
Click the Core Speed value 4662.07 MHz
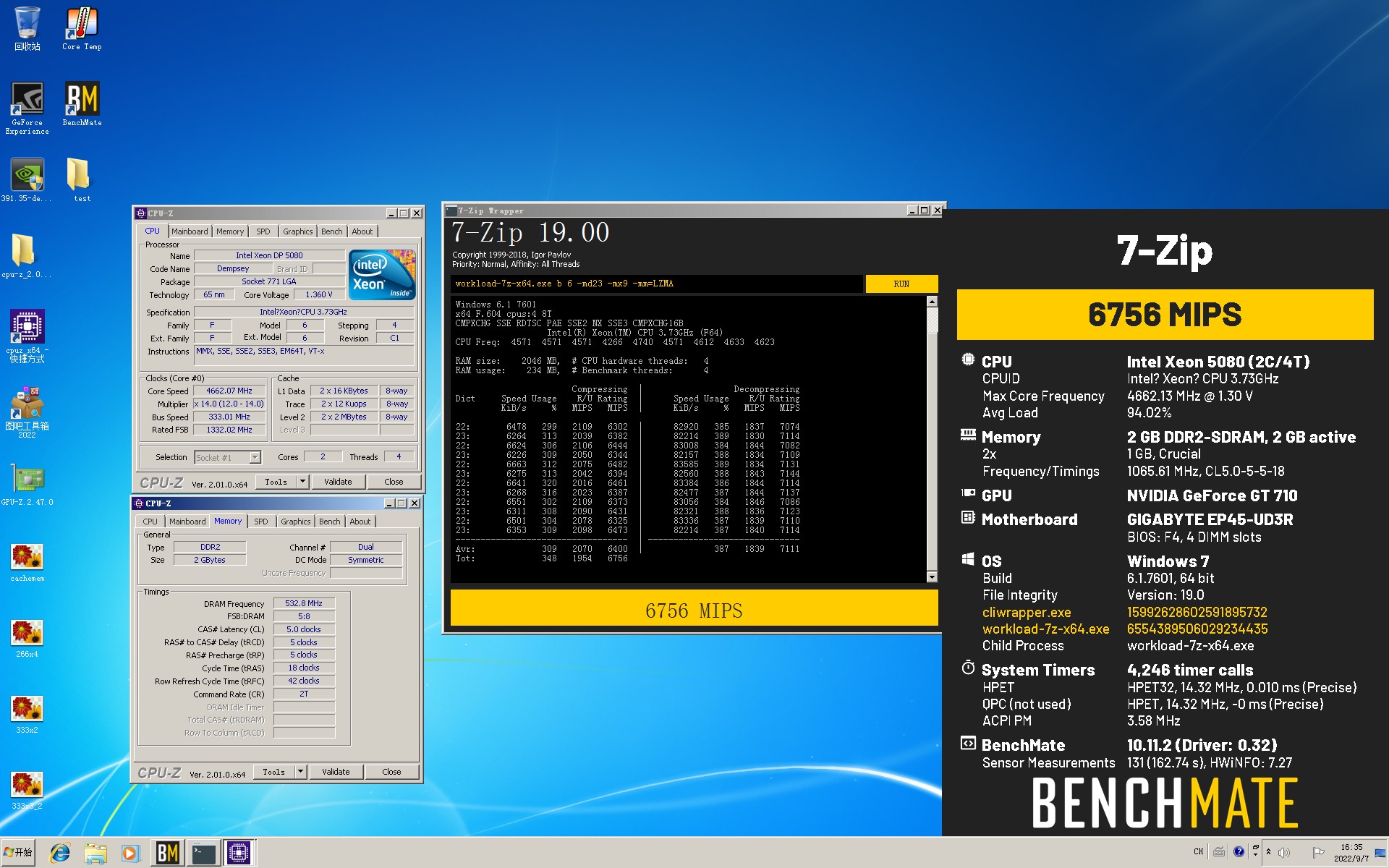(229, 391)
